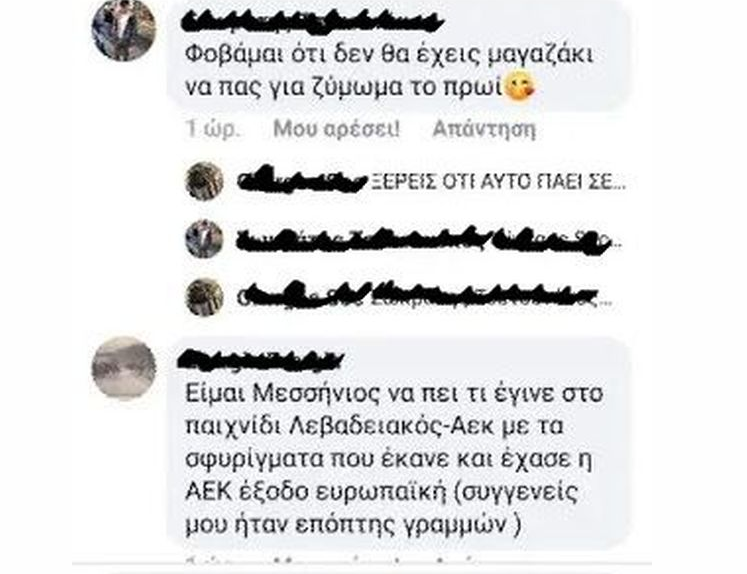Open avatar of the "ΞΕΡΕΙΣ ΟΤΙ ΑΥΤΟ" reply
This screenshot has width=747, height=574.
pos(204,181)
